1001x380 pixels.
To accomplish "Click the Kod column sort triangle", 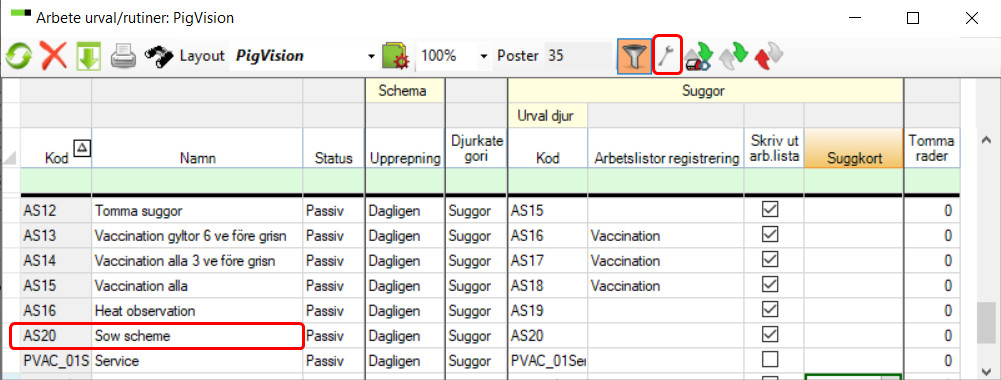I will 82,149.
